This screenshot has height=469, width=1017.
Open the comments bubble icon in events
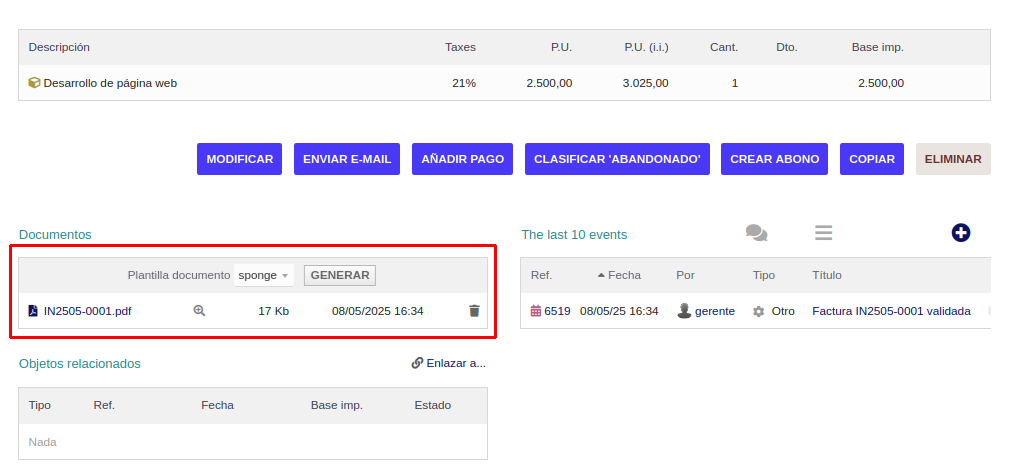point(756,233)
